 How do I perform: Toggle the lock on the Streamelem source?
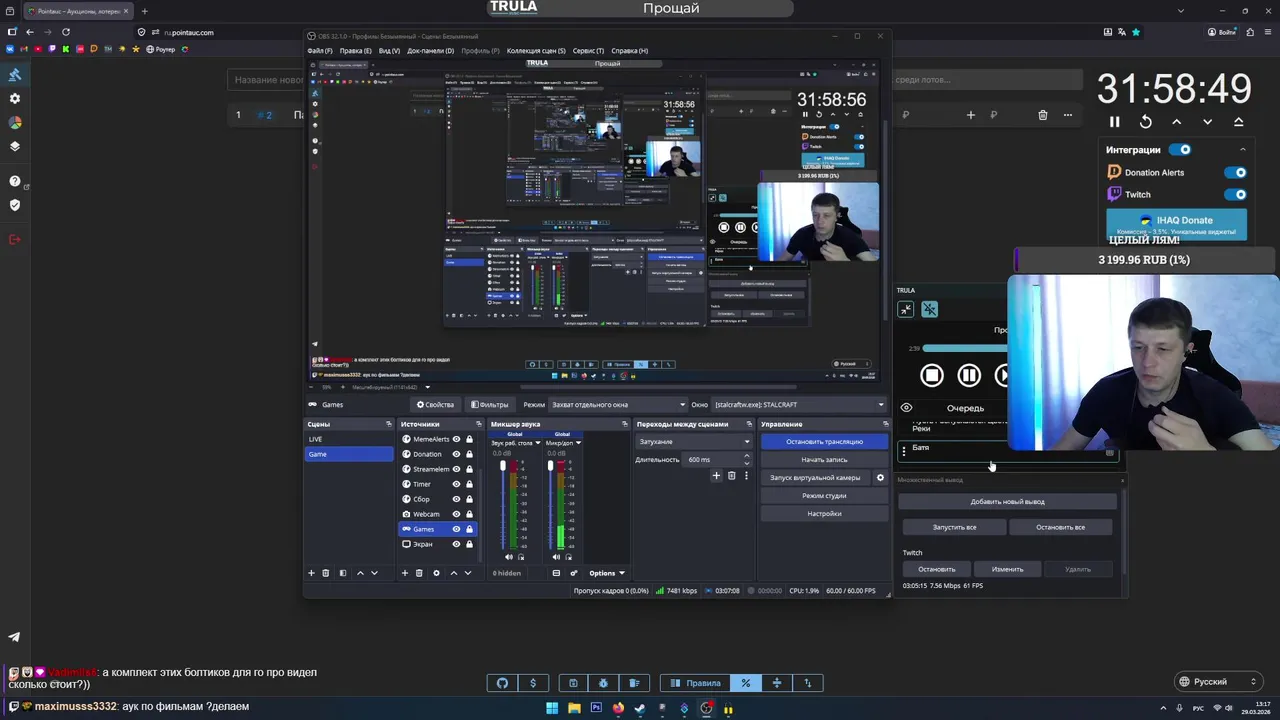[x=469, y=469]
